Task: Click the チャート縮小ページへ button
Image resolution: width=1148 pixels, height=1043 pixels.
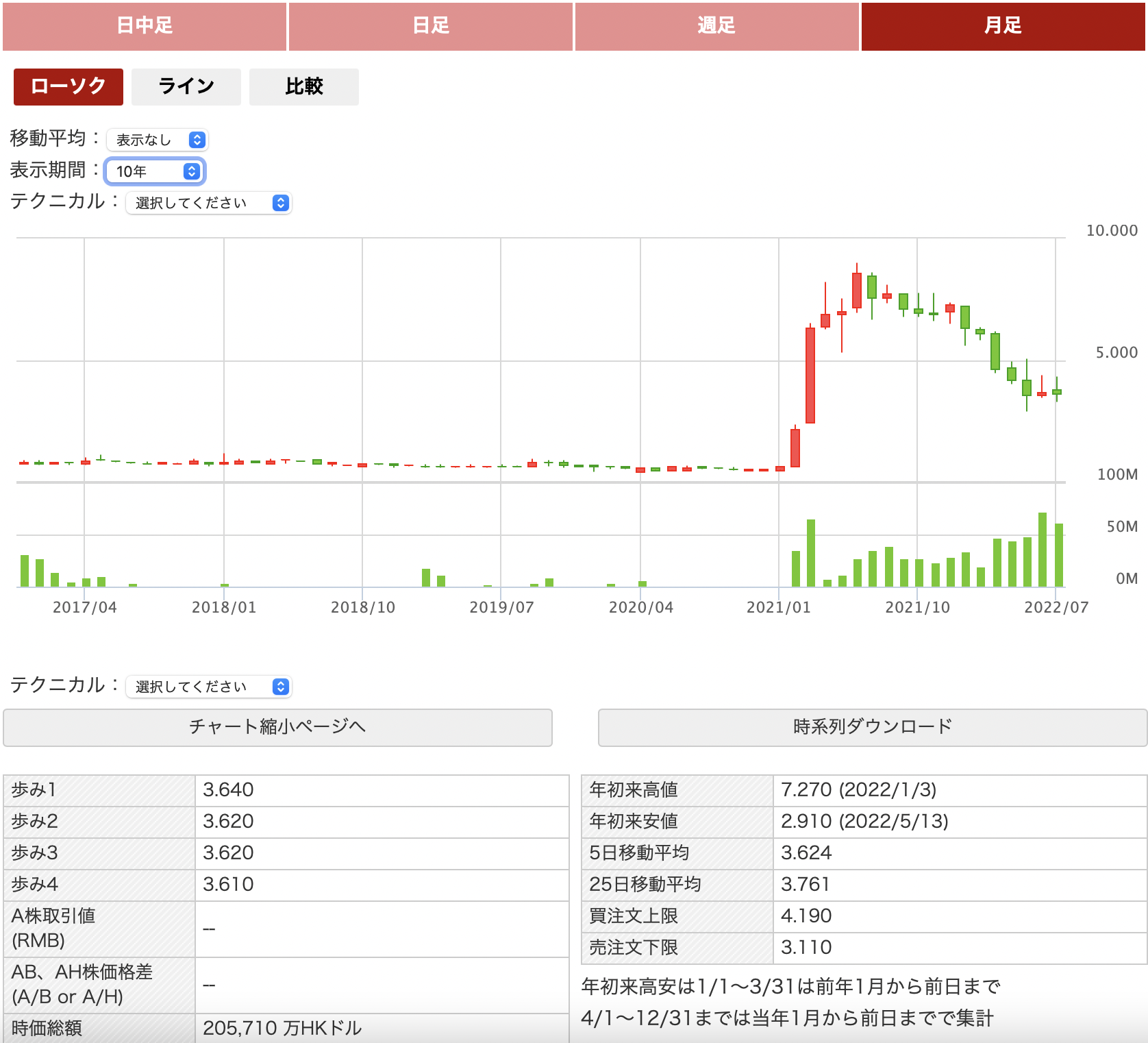Action: point(277,727)
